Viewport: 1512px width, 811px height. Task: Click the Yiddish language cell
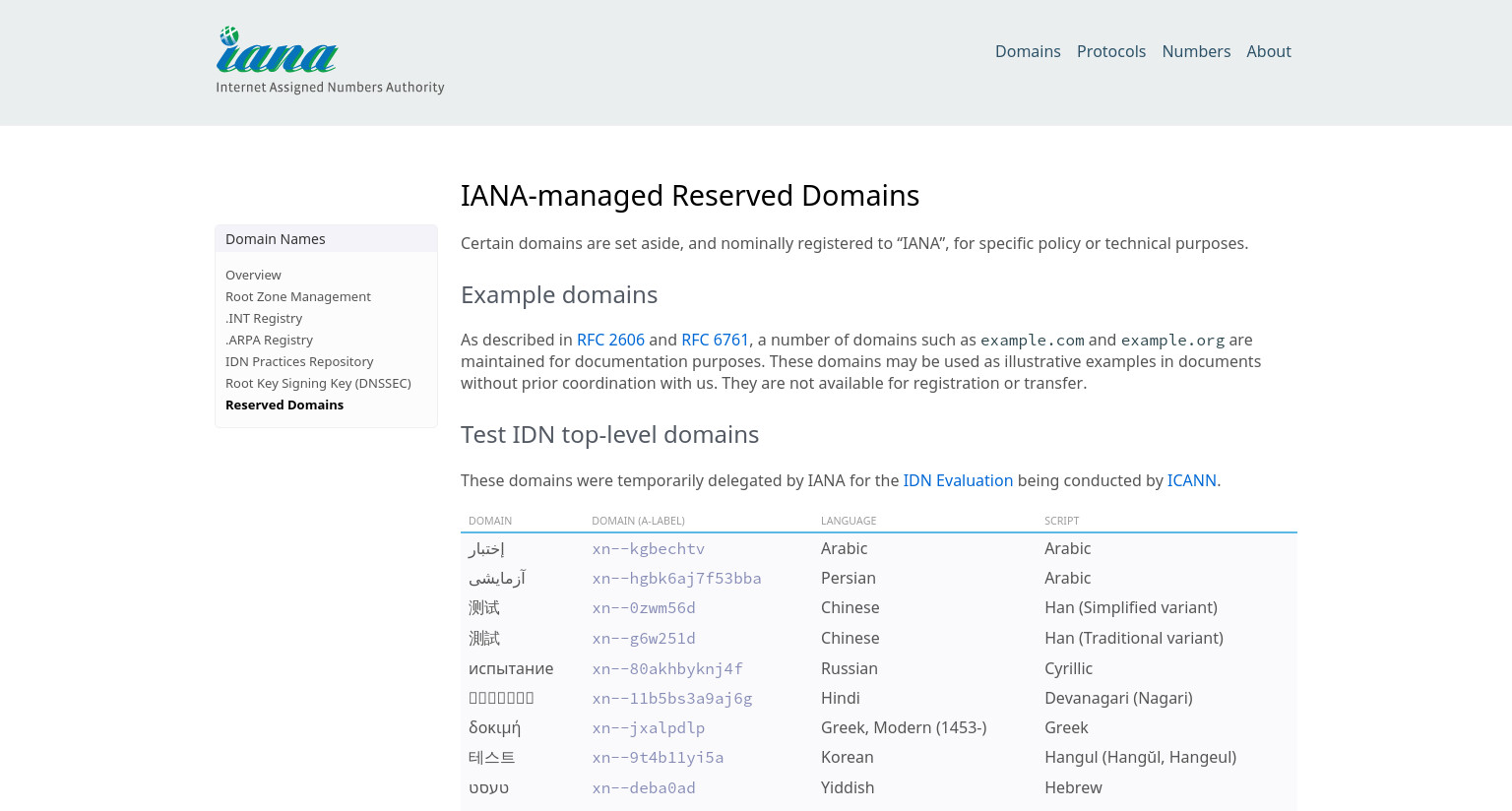pos(848,787)
